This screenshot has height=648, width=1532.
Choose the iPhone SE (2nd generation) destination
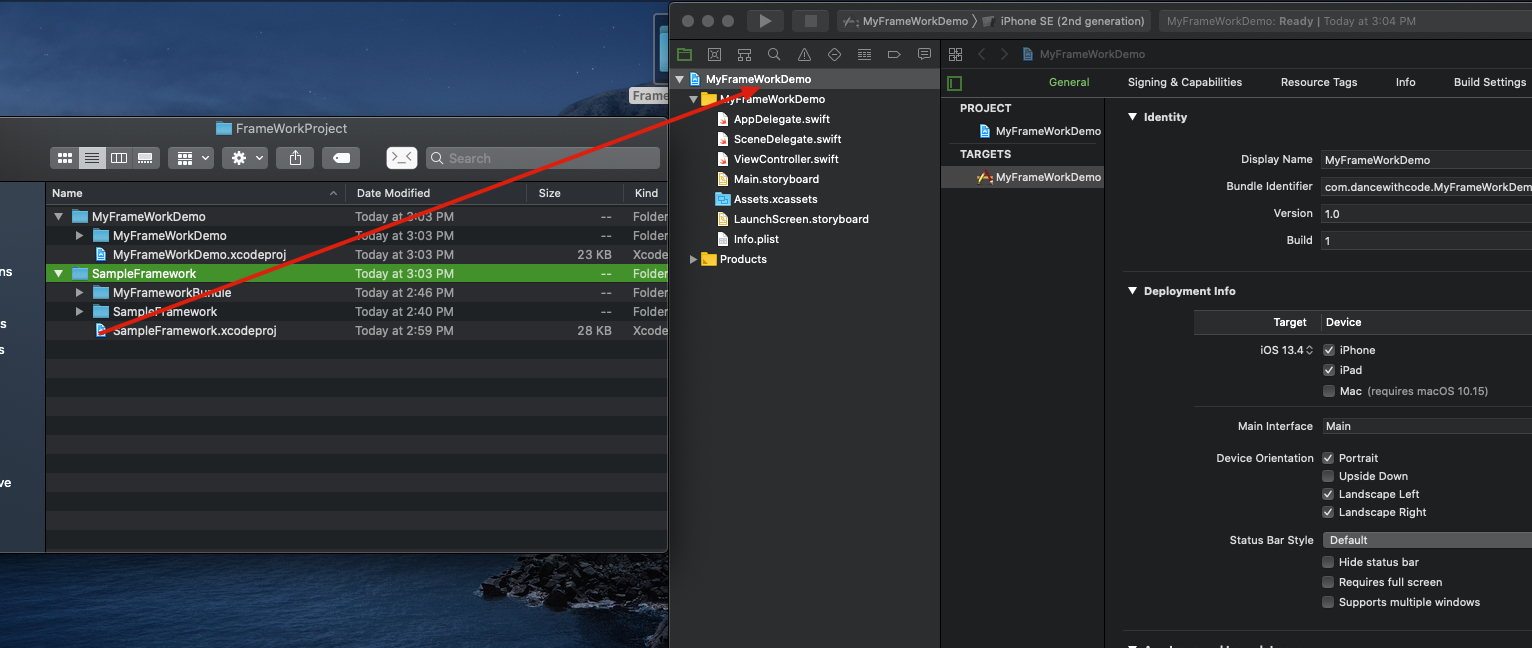pyautogui.click(x=1064, y=21)
